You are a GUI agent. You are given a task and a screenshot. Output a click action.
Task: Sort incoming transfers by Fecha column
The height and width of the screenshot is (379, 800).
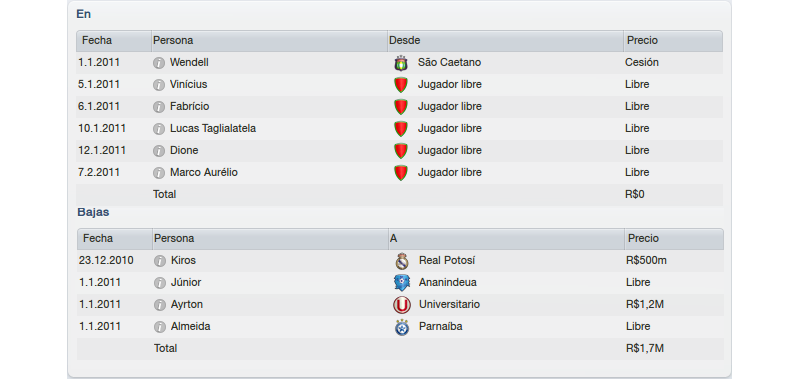coord(114,40)
